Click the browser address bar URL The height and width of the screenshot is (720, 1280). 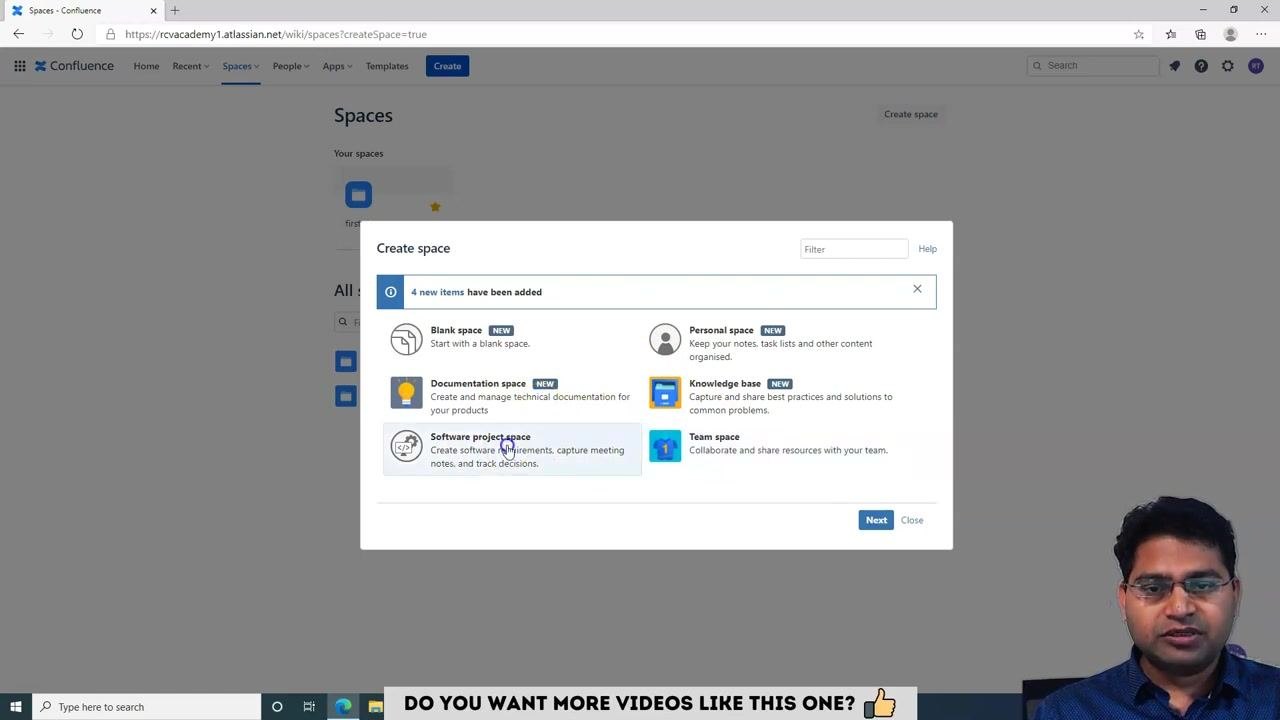click(x=276, y=34)
